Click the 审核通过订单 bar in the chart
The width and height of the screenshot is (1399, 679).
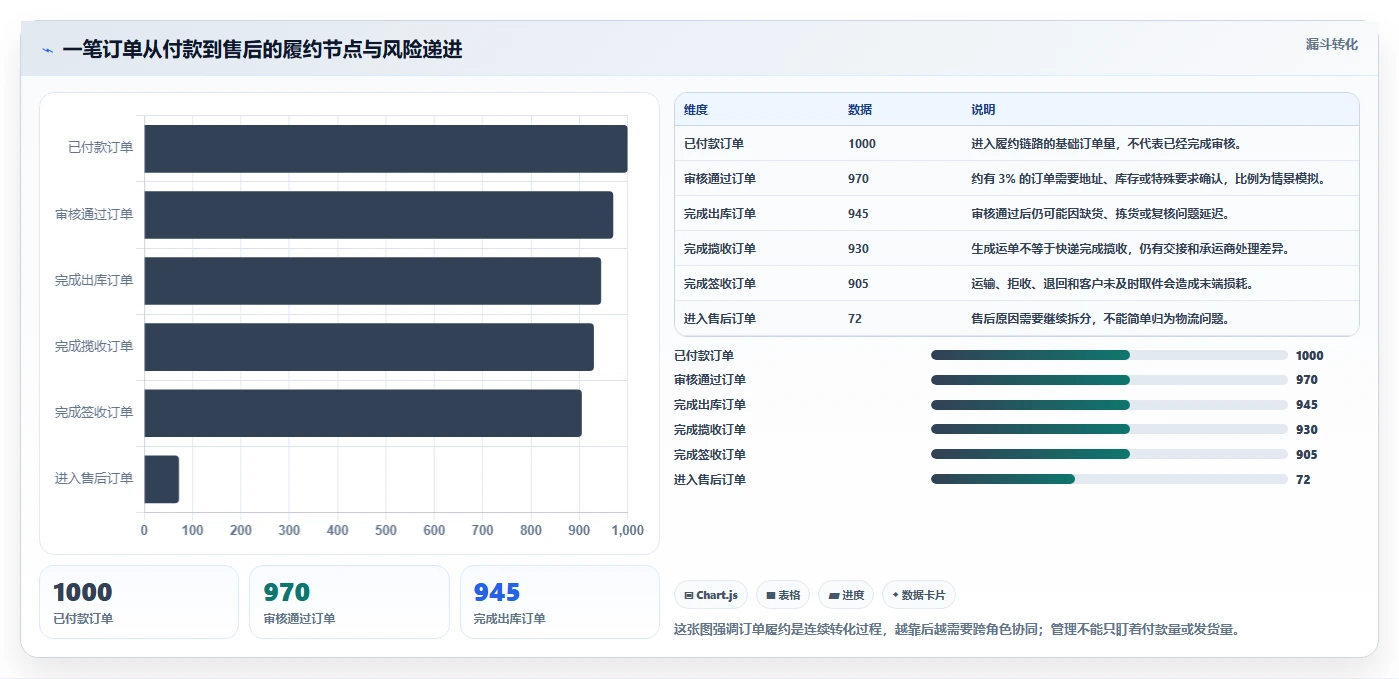pyautogui.click(x=379, y=214)
